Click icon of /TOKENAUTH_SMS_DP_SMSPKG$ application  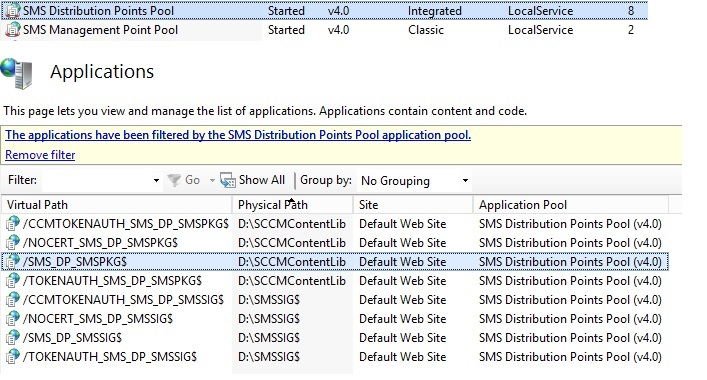(x=13, y=280)
